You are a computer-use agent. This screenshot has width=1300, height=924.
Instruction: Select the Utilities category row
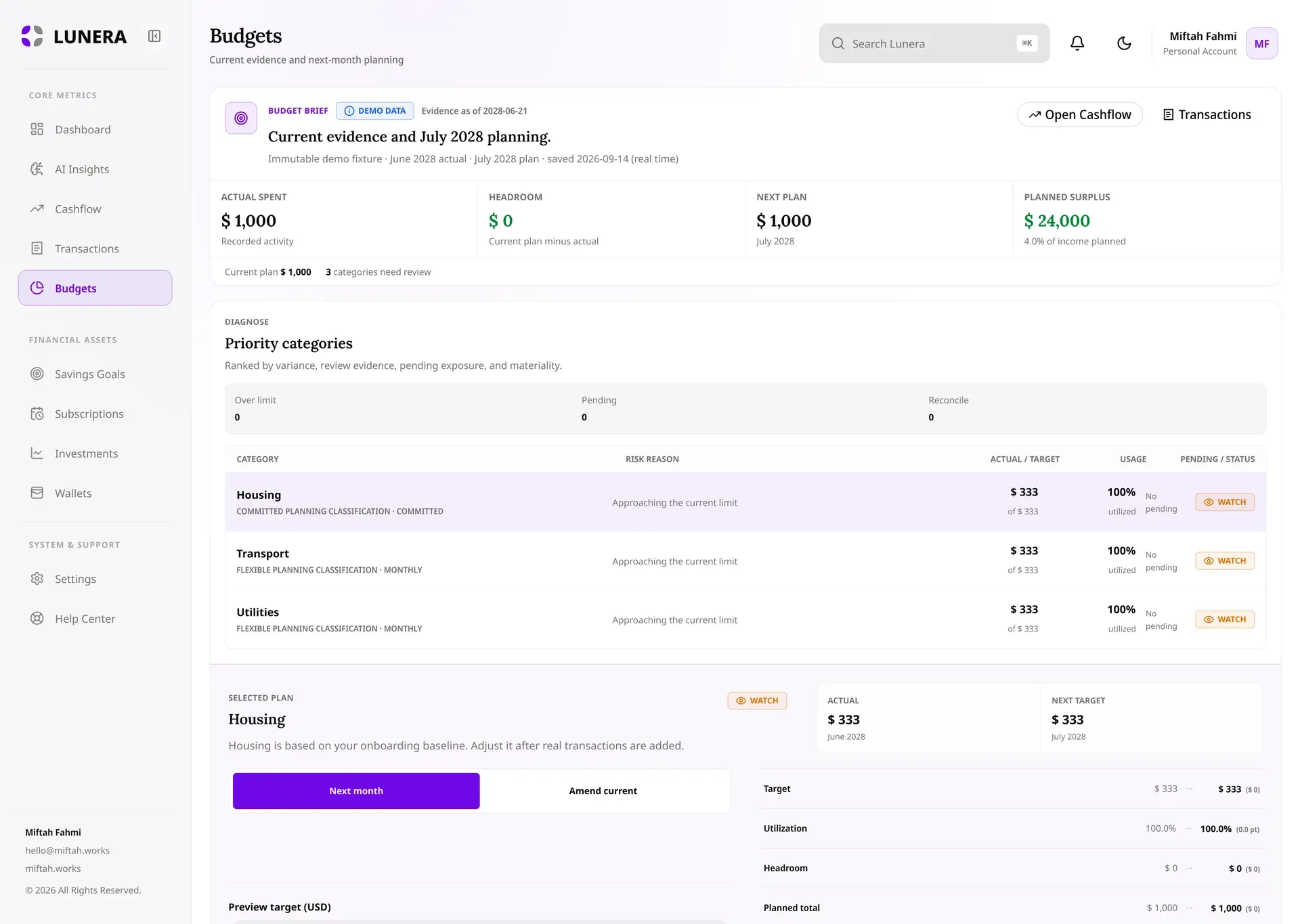click(745, 619)
